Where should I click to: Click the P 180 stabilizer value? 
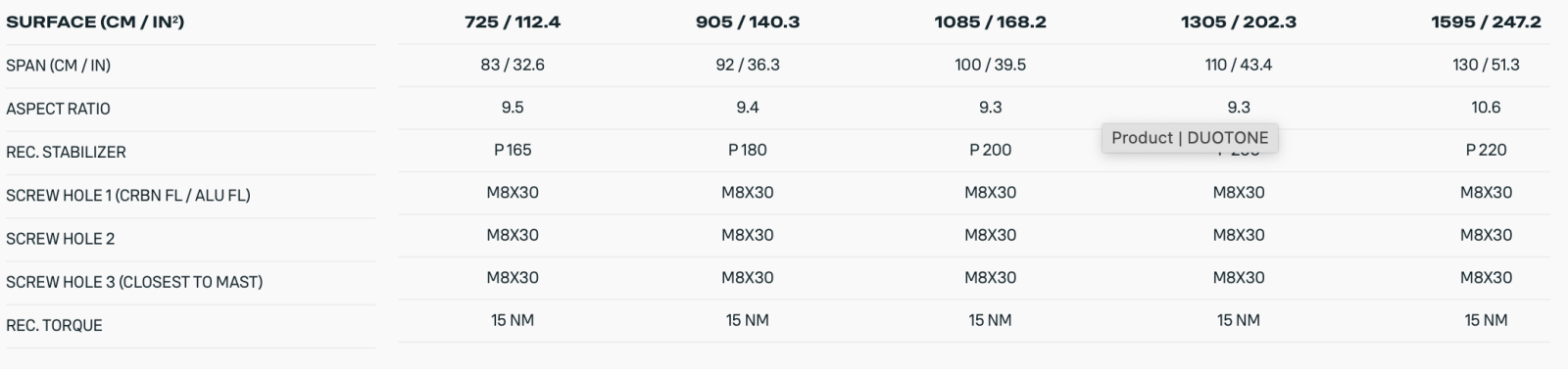(x=748, y=150)
